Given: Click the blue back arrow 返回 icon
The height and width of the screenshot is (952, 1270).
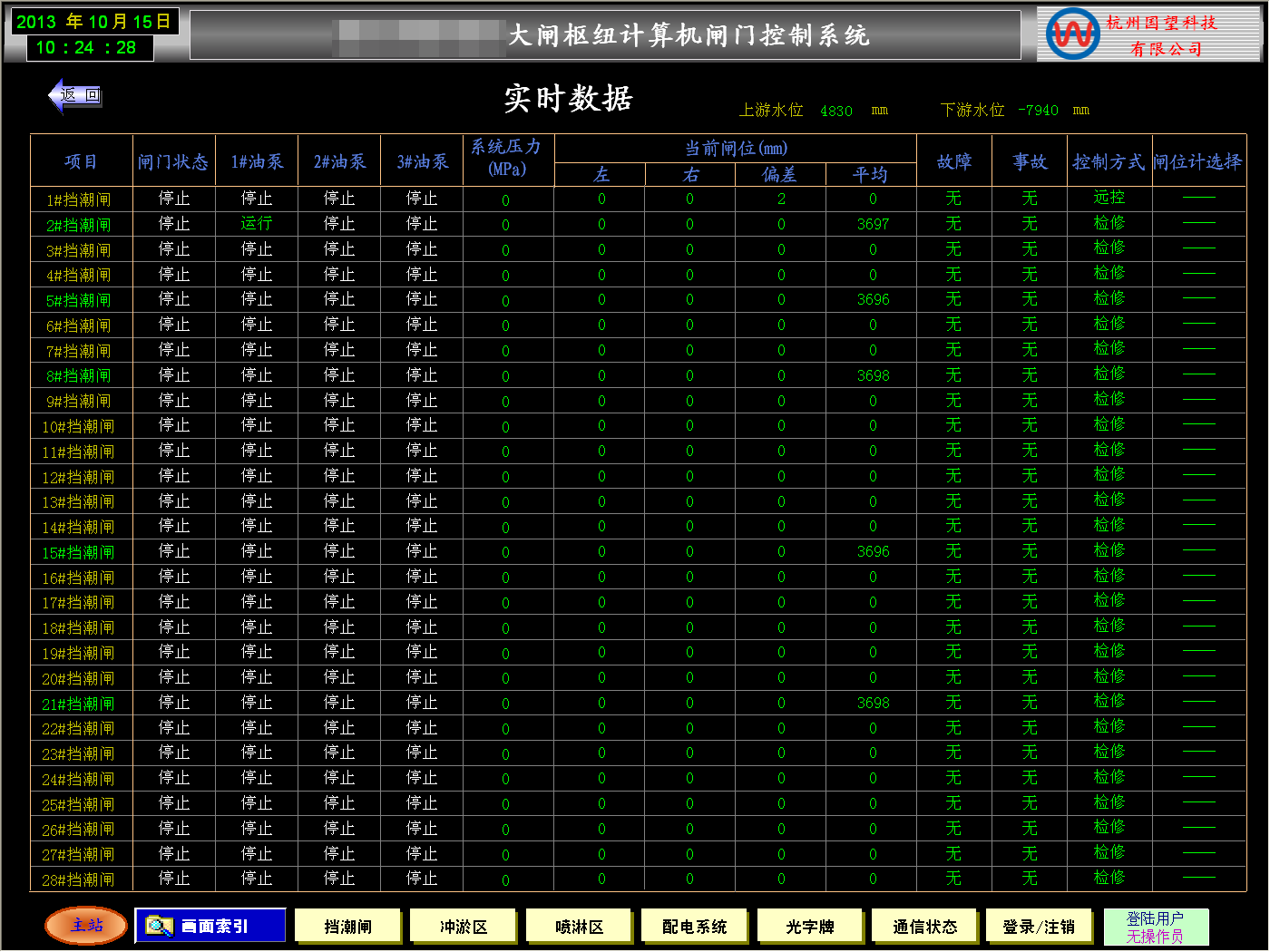Looking at the screenshot, I should click(x=74, y=95).
